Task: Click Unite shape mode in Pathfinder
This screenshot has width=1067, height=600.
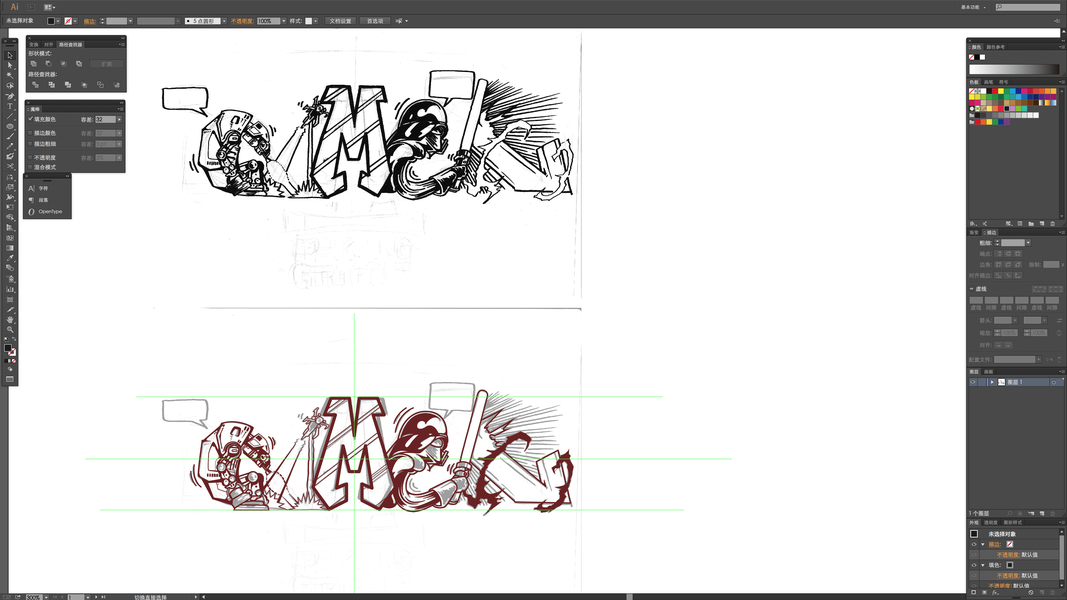Action: pos(33,64)
